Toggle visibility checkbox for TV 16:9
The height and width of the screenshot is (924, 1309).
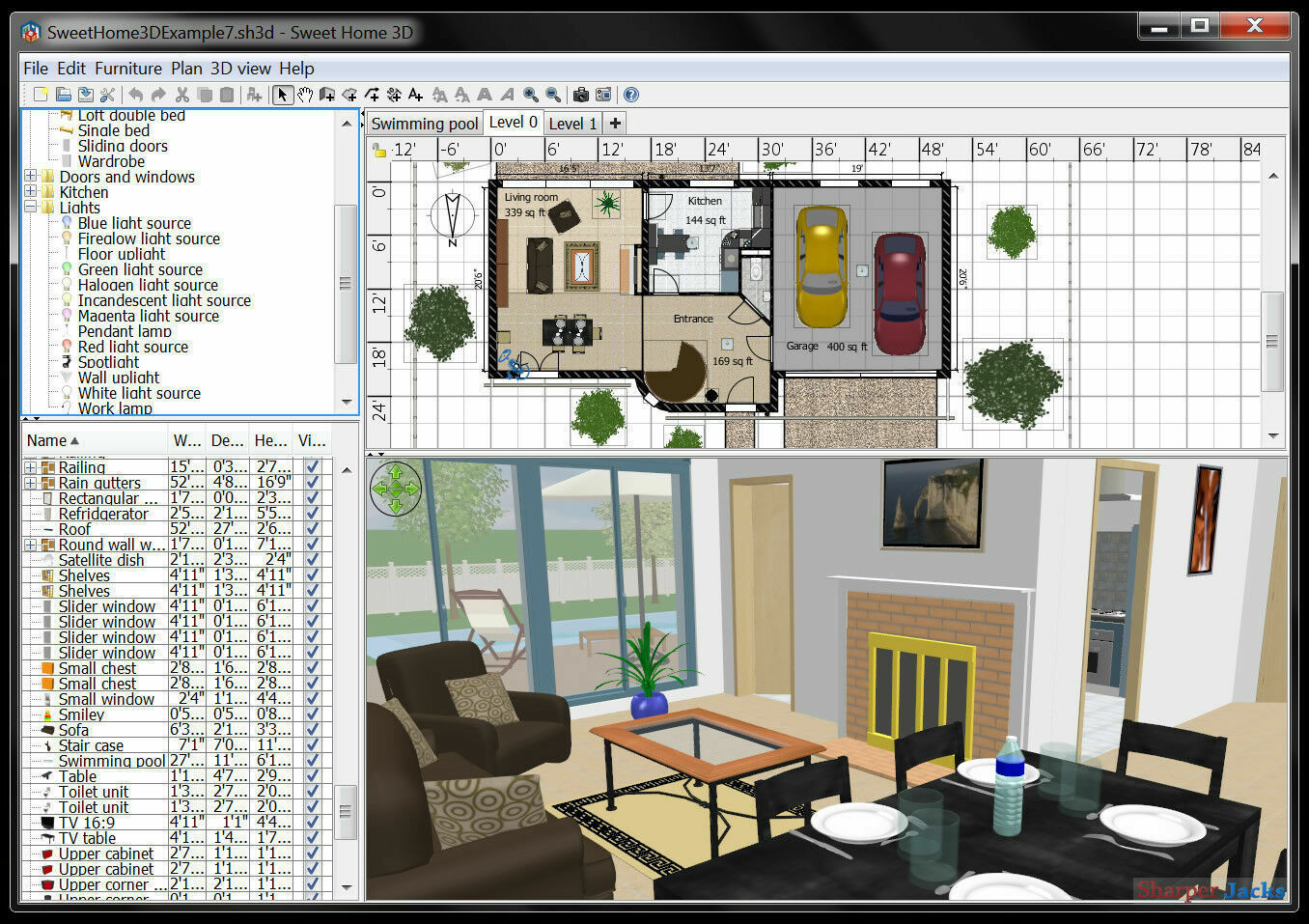click(x=313, y=823)
